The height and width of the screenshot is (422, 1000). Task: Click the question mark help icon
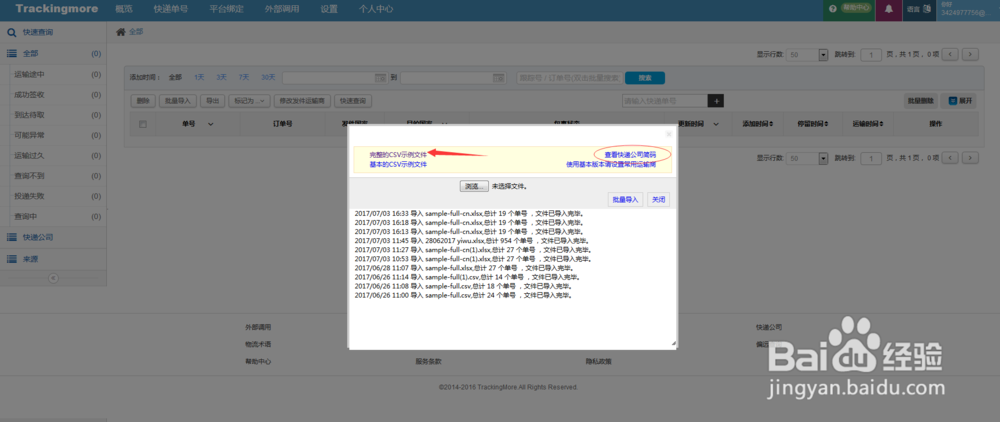tap(832, 9)
